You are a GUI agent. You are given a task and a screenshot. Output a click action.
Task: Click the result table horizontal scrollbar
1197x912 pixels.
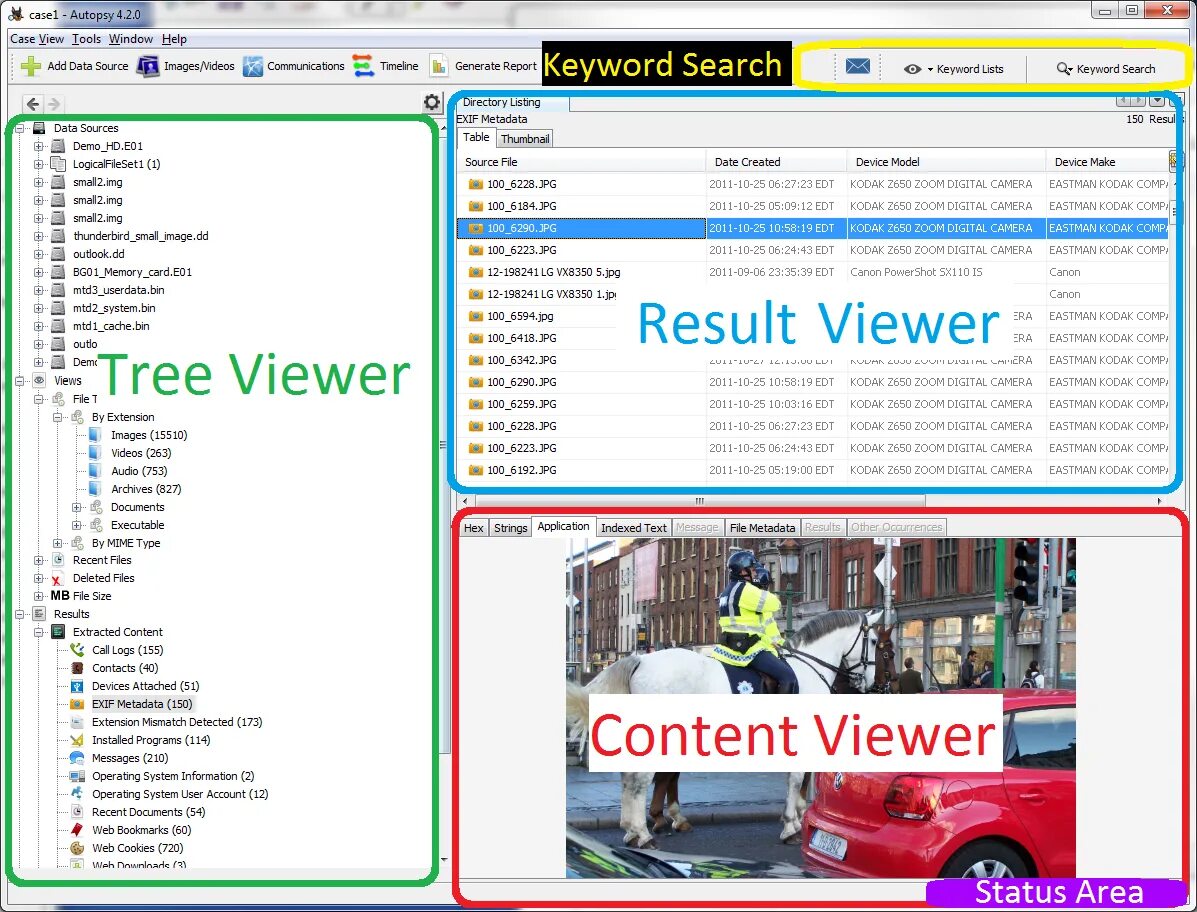click(x=699, y=501)
